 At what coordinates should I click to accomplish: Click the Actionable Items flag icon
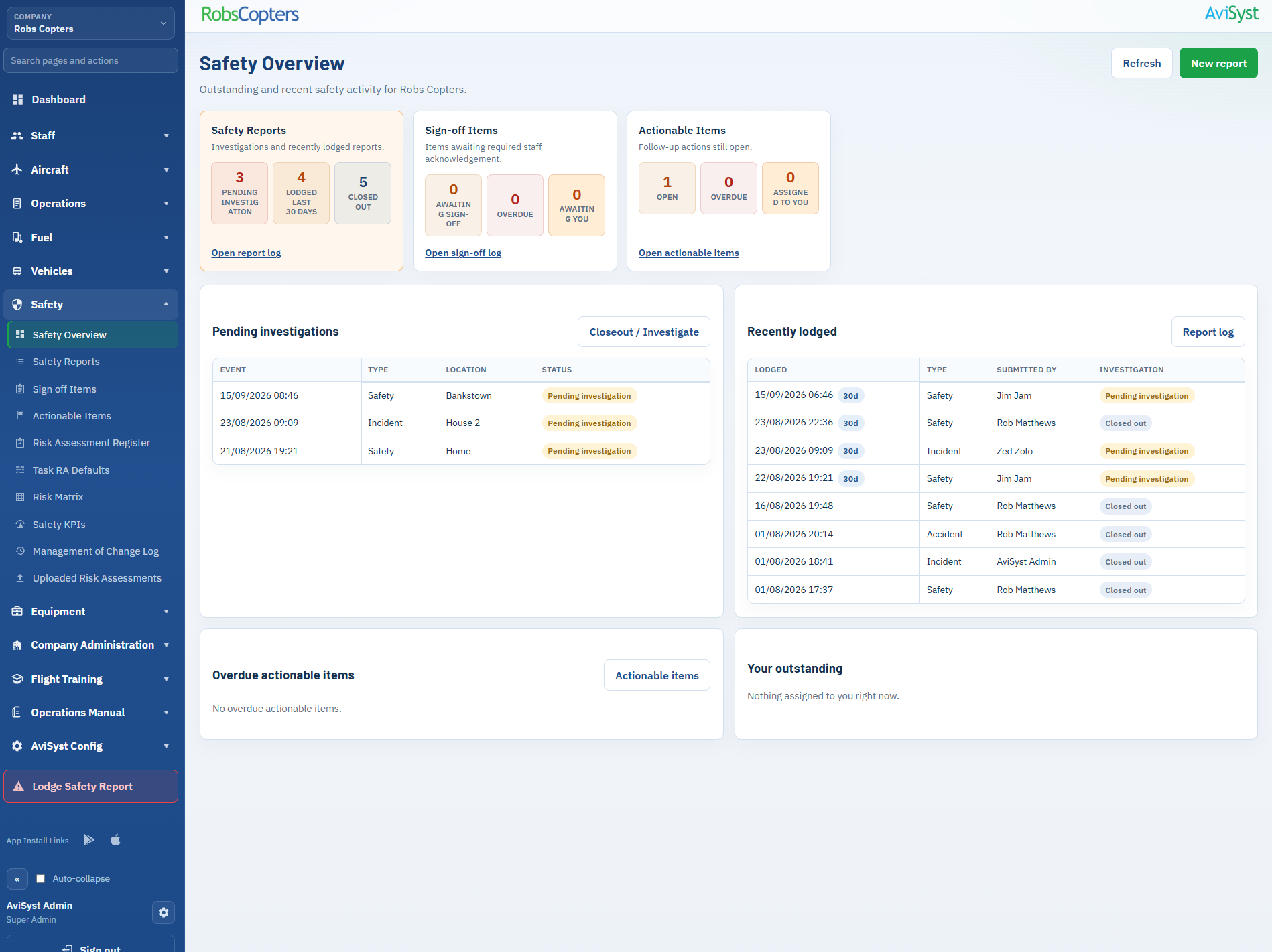coord(20,416)
